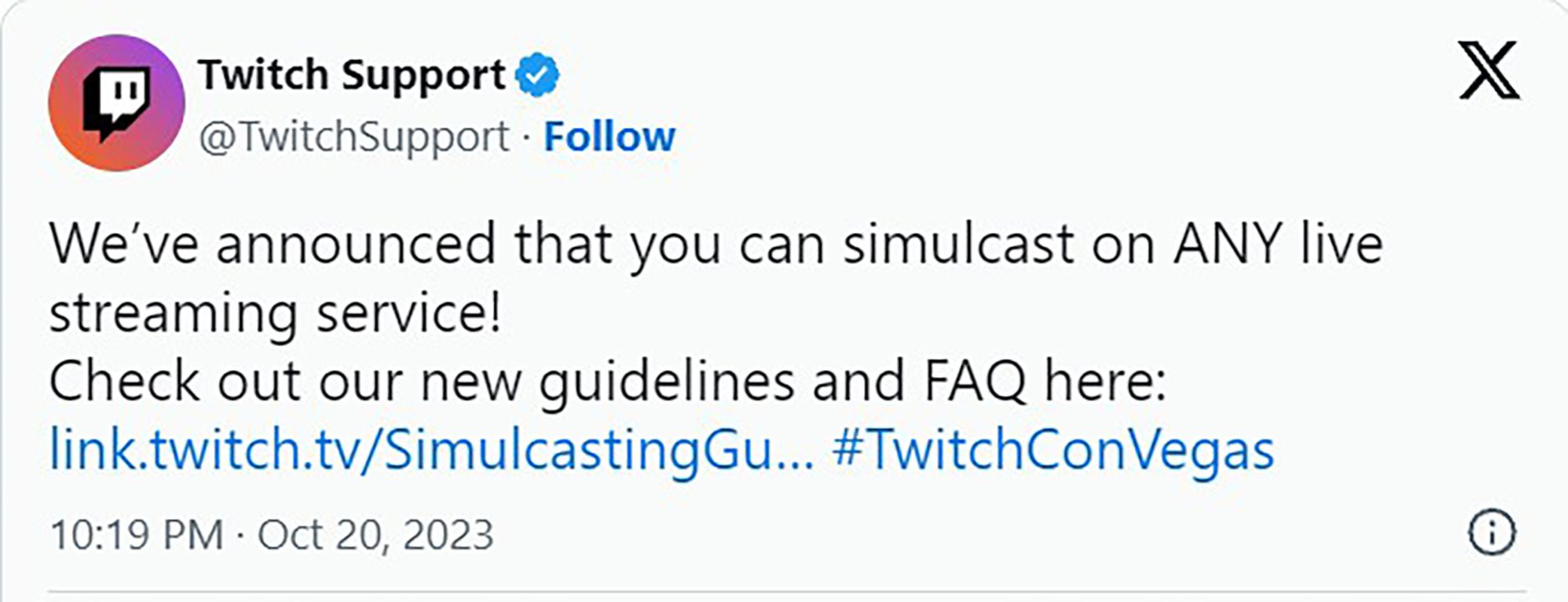Click the word 'FAQ' in the tweet
1568x602 pixels.
pos(974,381)
